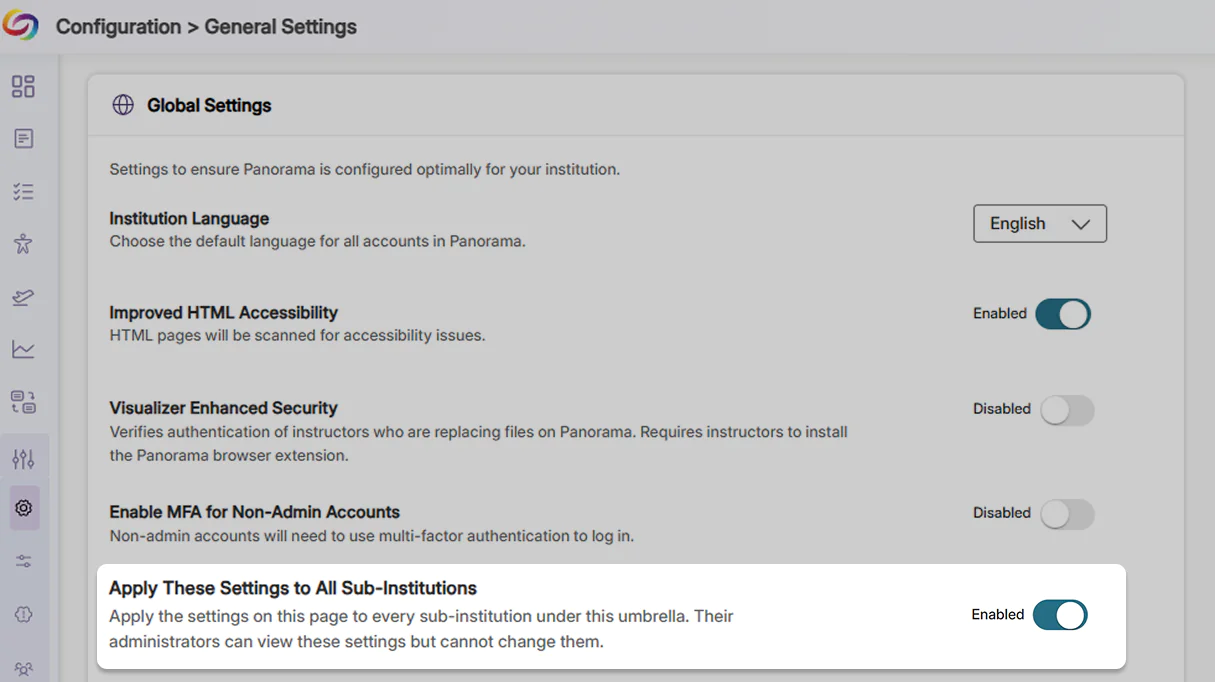Click the globe icon beside Global Settings

[123, 105]
